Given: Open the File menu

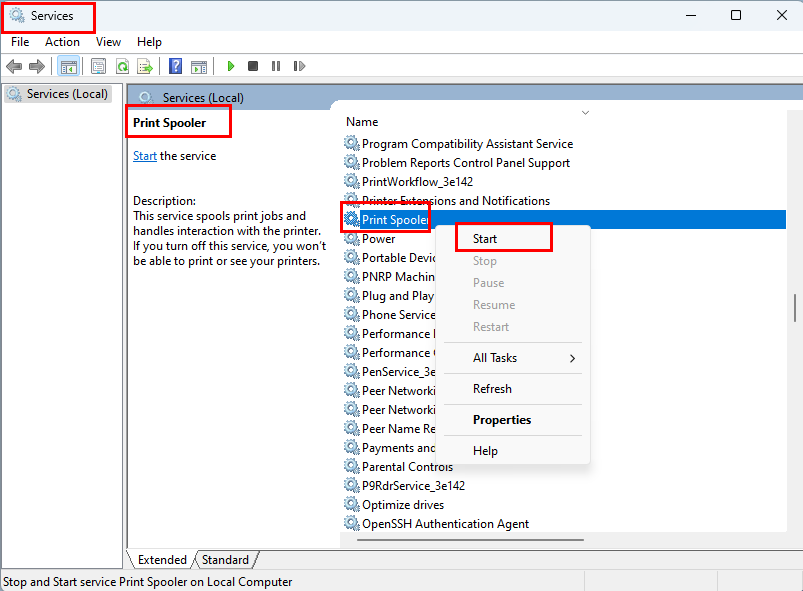Looking at the screenshot, I should point(20,42).
